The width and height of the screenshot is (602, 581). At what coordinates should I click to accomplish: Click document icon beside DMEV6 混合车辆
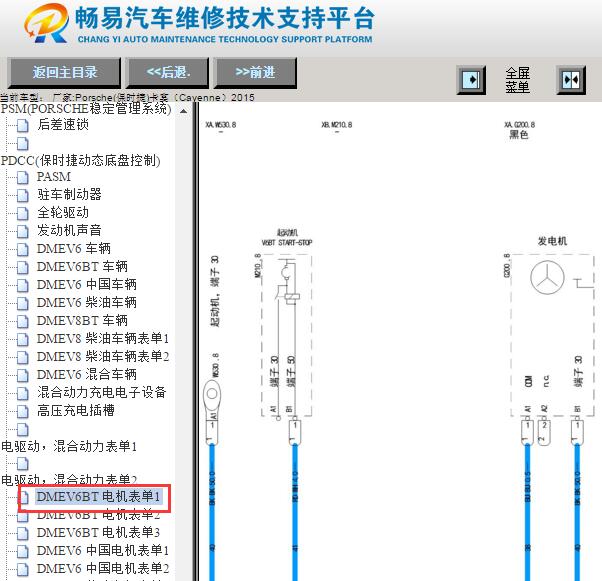point(23,376)
